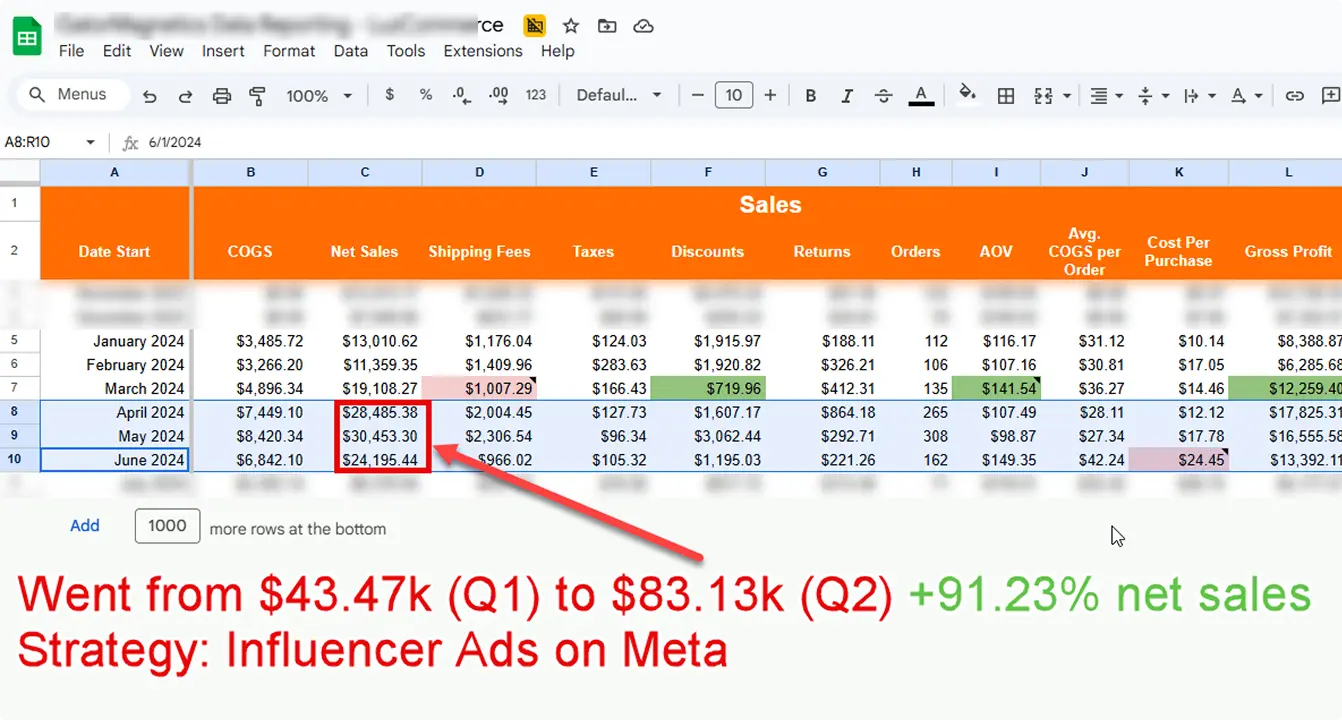Click the Merge cells icon

pyautogui.click(x=1044, y=96)
